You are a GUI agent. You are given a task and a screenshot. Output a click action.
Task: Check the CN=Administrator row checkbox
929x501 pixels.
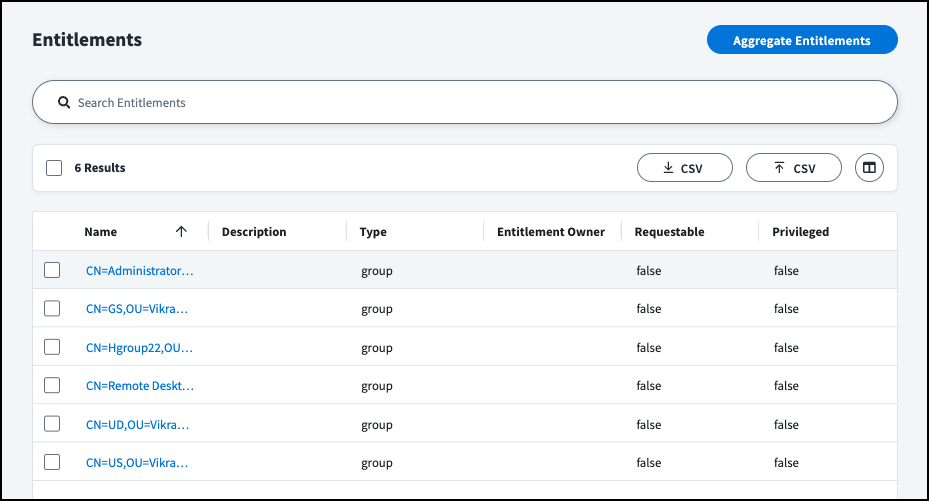click(52, 270)
